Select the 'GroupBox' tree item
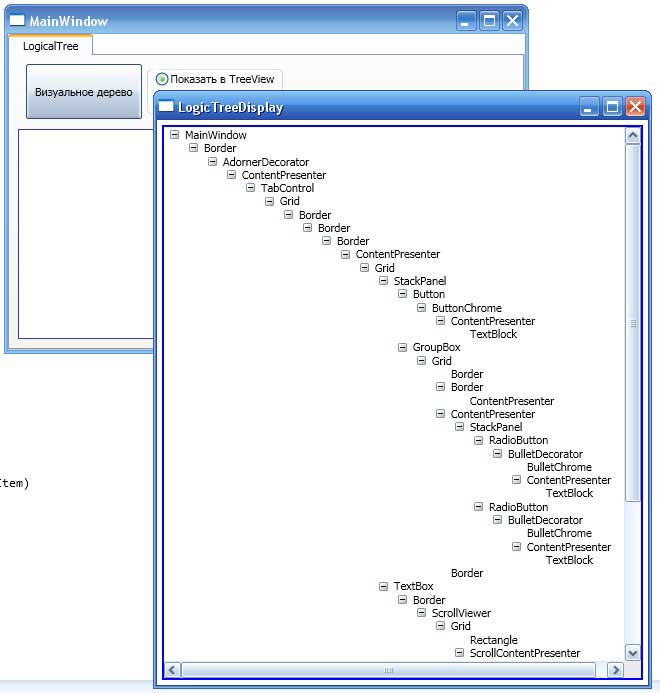Screen dimensions: 660x693 point(437,347)
